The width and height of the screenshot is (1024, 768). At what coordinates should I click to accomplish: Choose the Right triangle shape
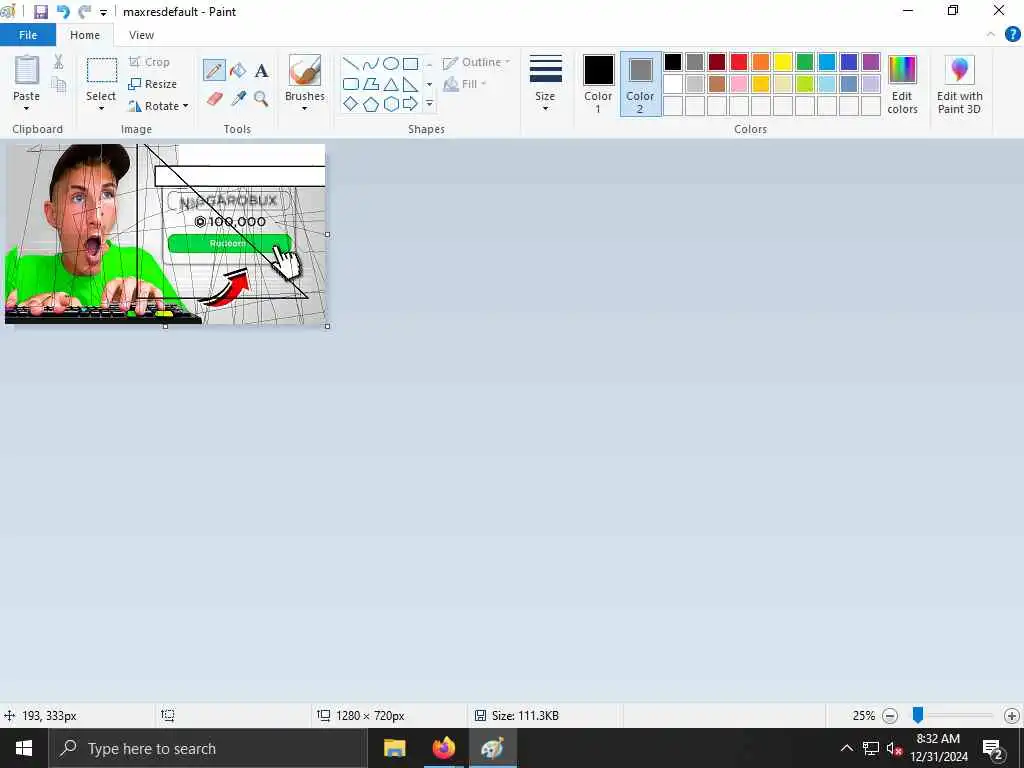coord(410,84)
